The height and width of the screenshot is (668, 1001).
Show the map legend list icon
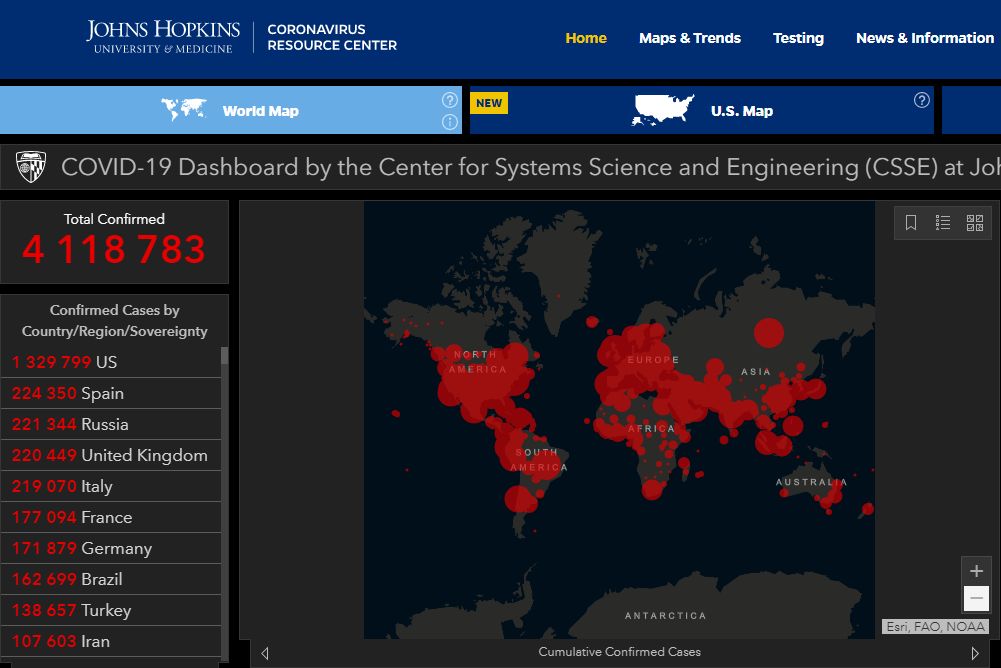[943, 223]
